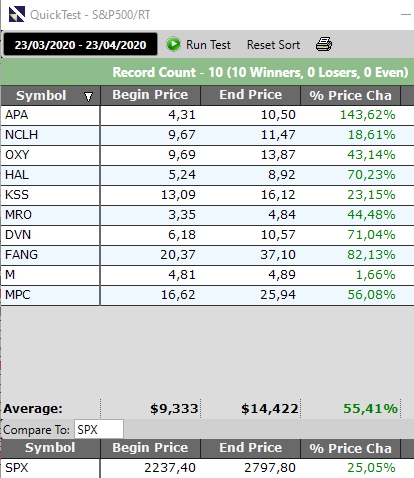
Task: Click the Reset Sort button
Action: click(x=273, y=45)
